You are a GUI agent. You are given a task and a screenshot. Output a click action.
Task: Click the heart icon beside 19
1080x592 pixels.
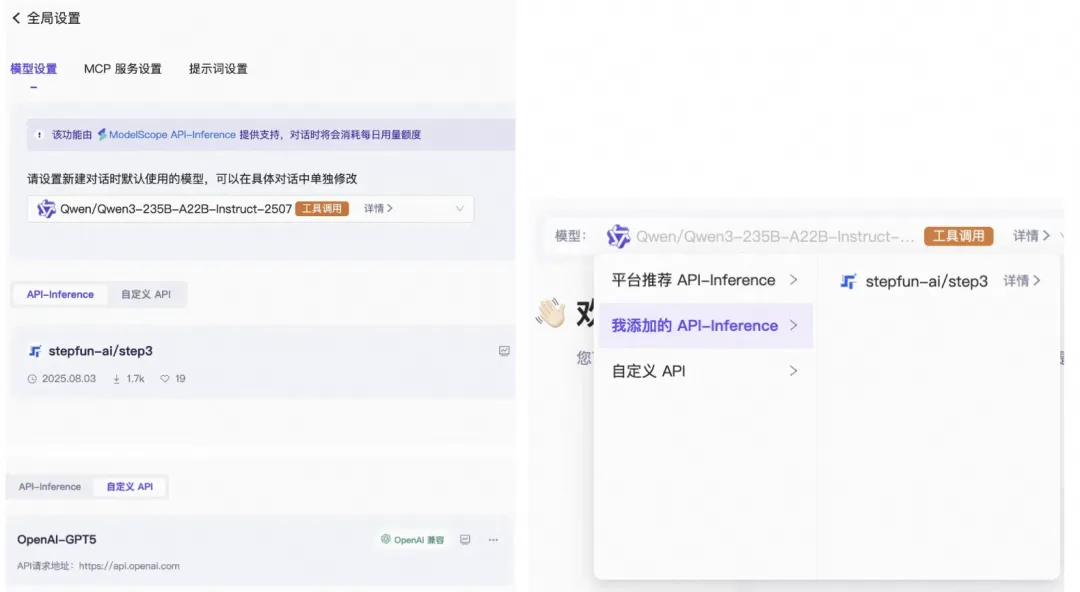pos(165,379)
